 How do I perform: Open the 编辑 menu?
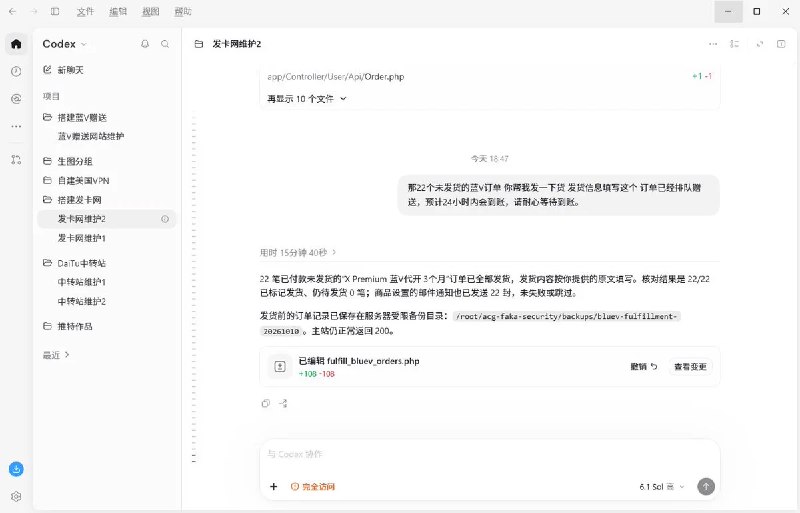[x=118, y=11]
